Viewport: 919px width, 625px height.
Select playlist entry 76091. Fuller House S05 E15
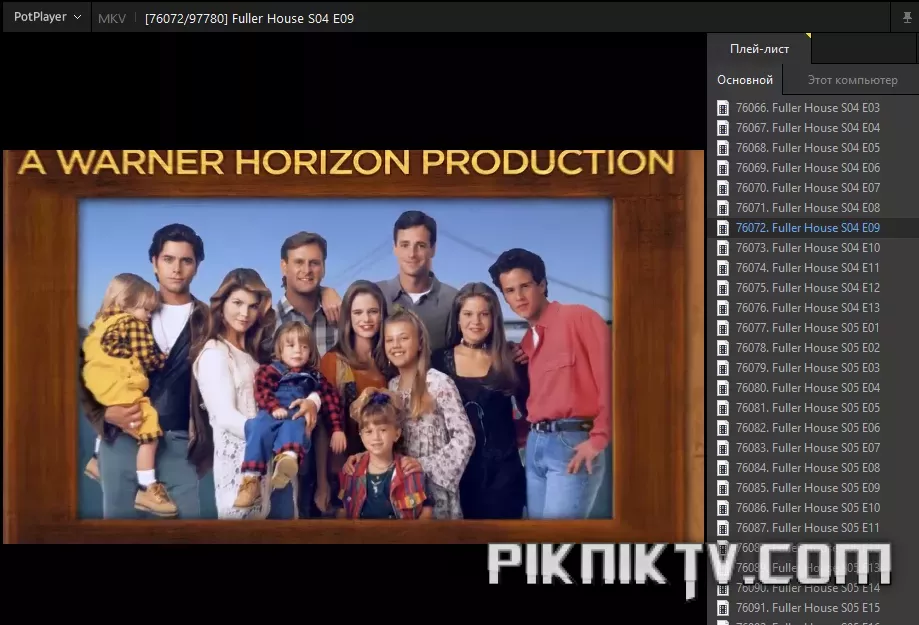pyautogui.click(x=813, y=607)
